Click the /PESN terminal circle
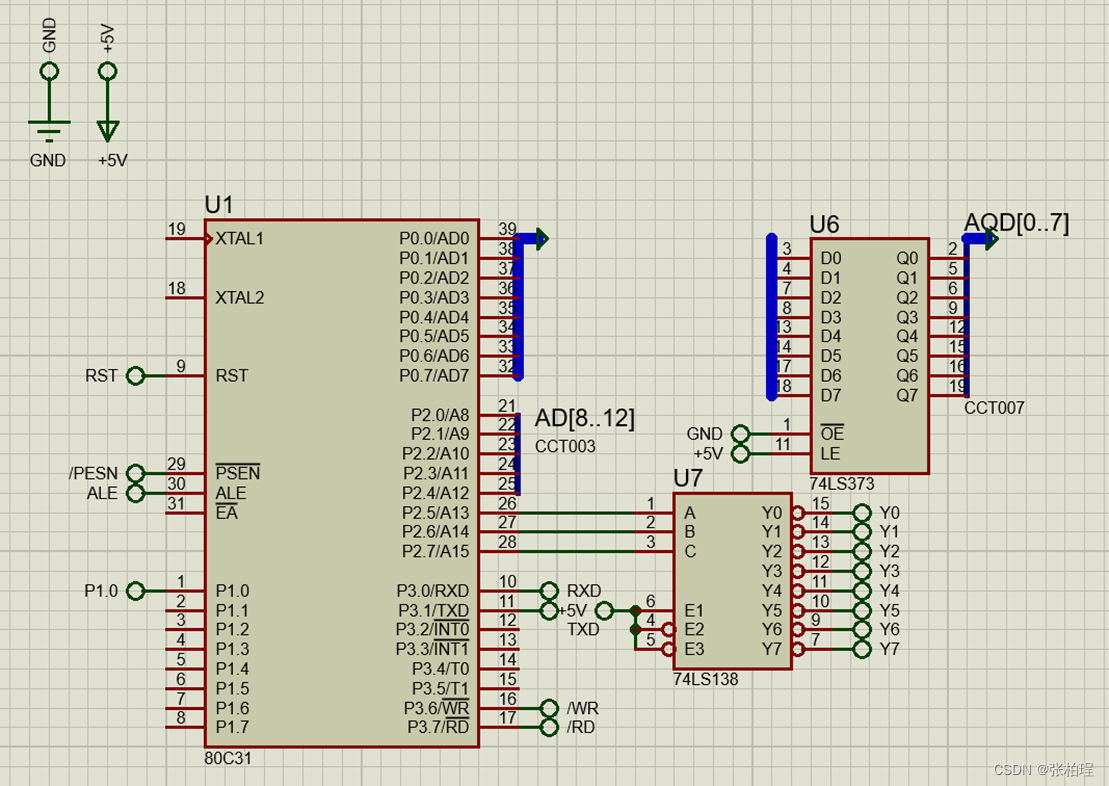The height and width of the screenshot is (786, 1109). (x=135, y=473)
